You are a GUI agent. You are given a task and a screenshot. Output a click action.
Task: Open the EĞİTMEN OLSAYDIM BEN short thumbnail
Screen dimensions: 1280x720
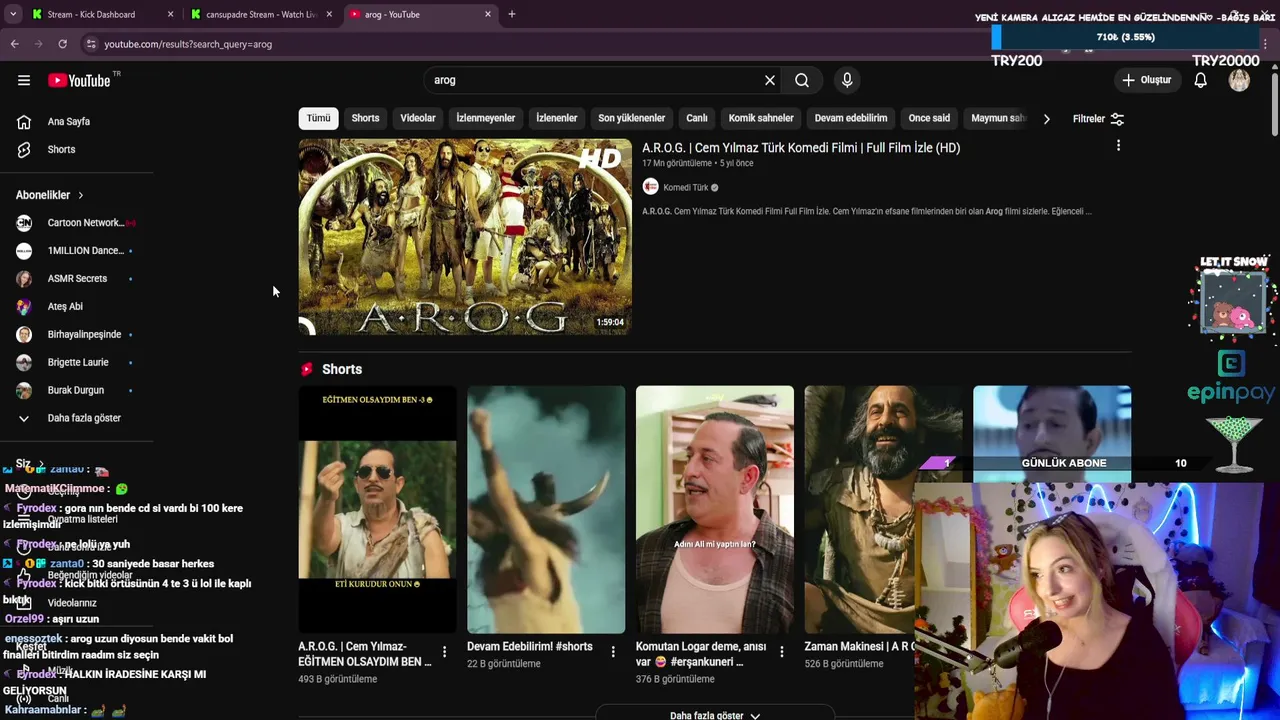pyautogui.click(x=377, y=510)
